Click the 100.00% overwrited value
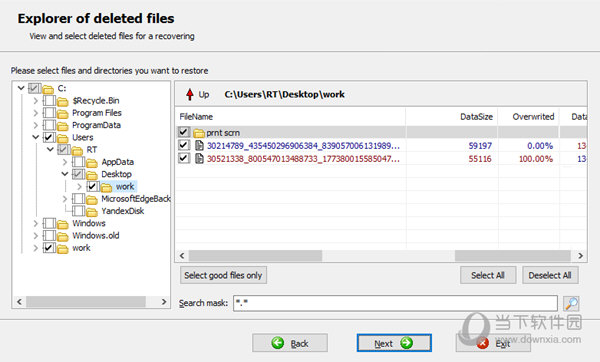The image size is (600, 362). [x=536, y=159]
